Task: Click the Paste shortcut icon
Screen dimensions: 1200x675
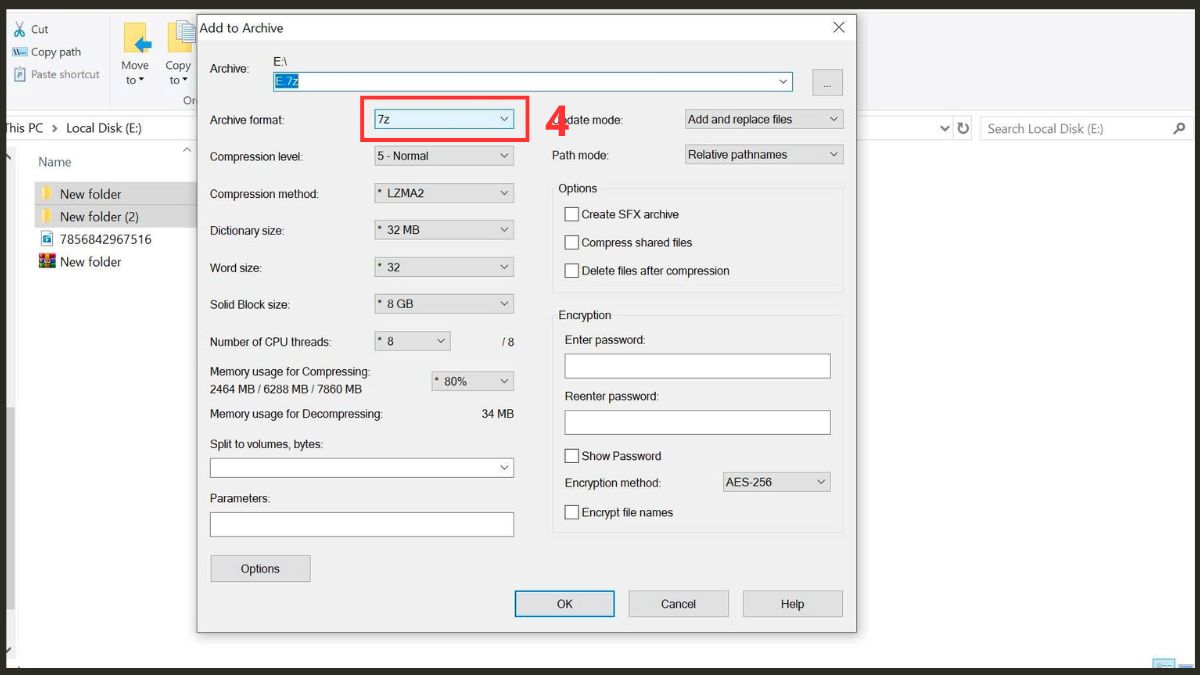Action: tap(20, 74)
